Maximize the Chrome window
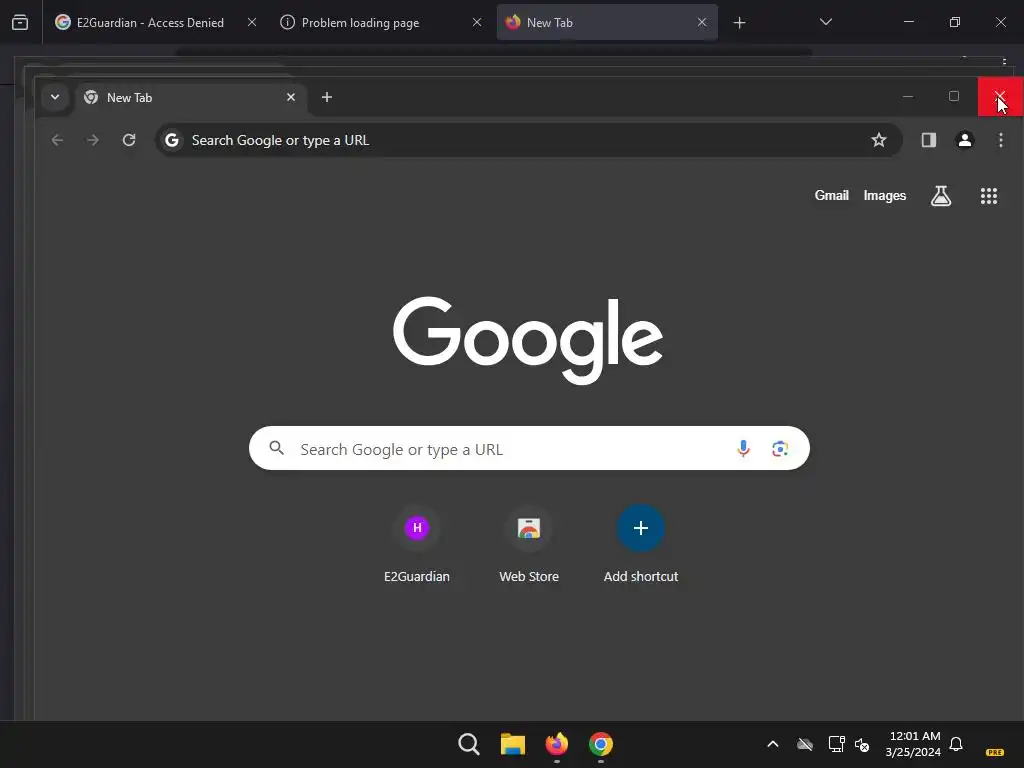Screen dimensions: 1024x768 click(x=954, y=97)
